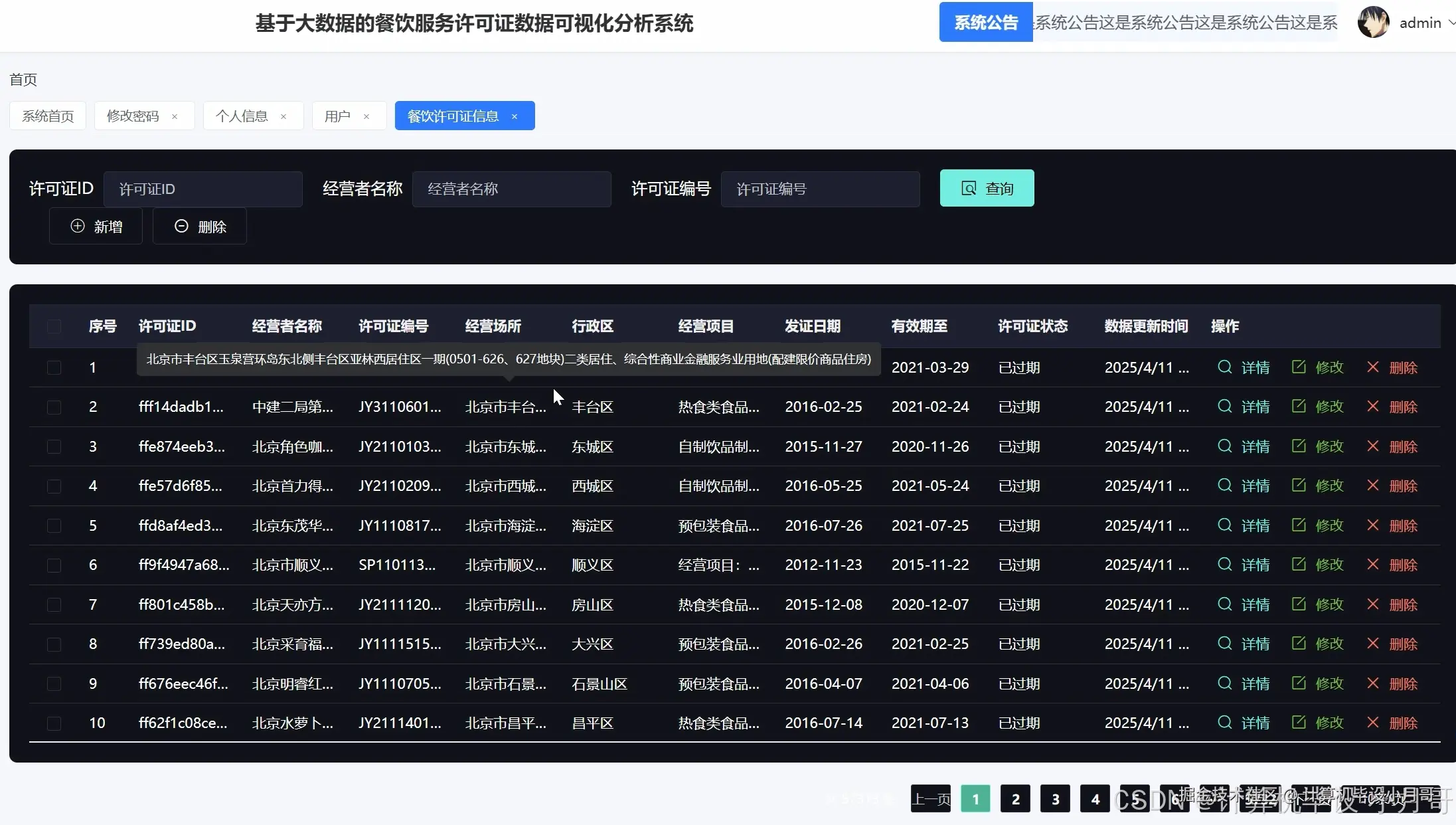Switch to the 用户 tab
Viewport: 1456px width, 825px height.
pyautogui.click(x=339, y=116)
